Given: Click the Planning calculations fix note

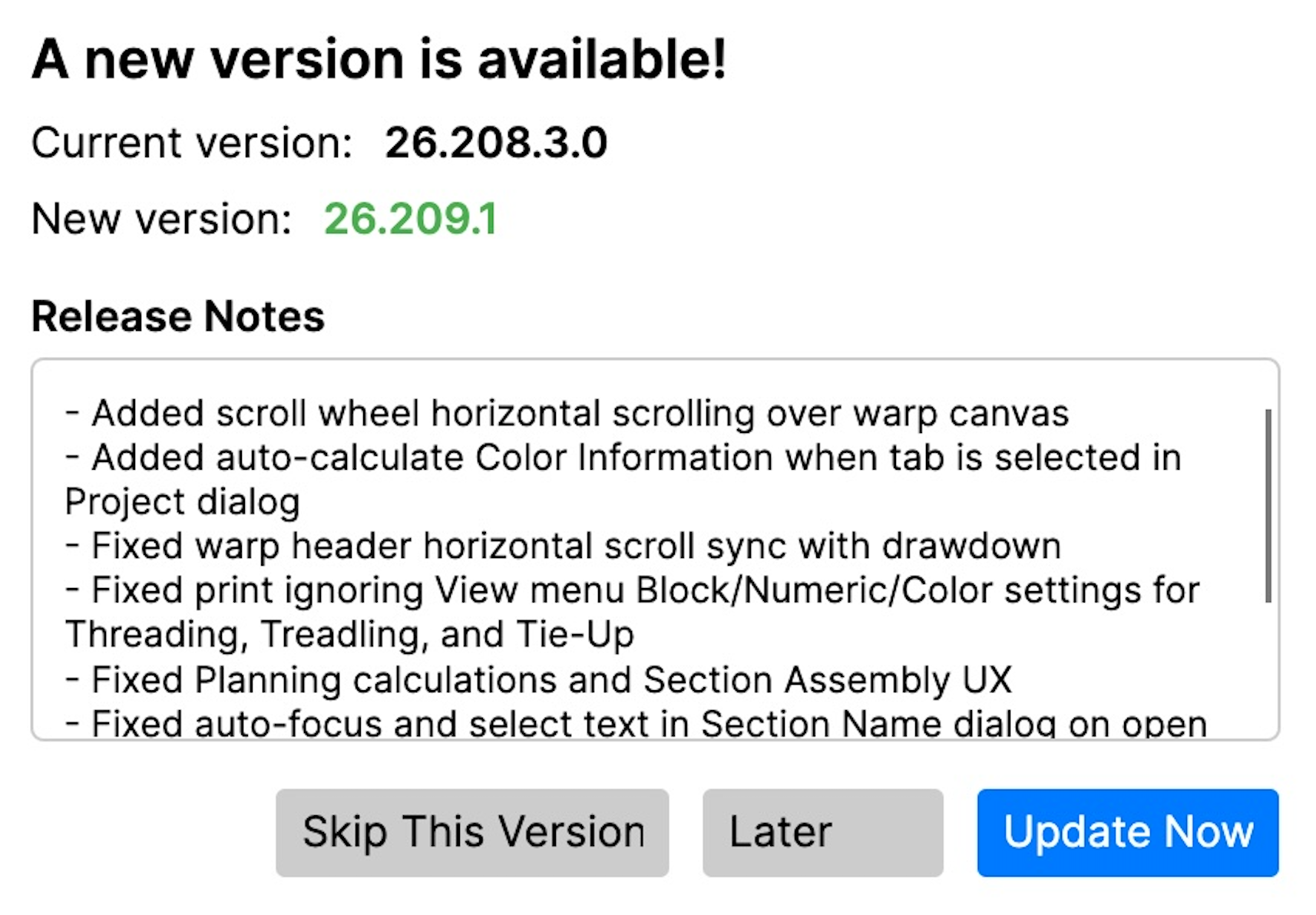Looking at the screenshot, I should [537, 680].
